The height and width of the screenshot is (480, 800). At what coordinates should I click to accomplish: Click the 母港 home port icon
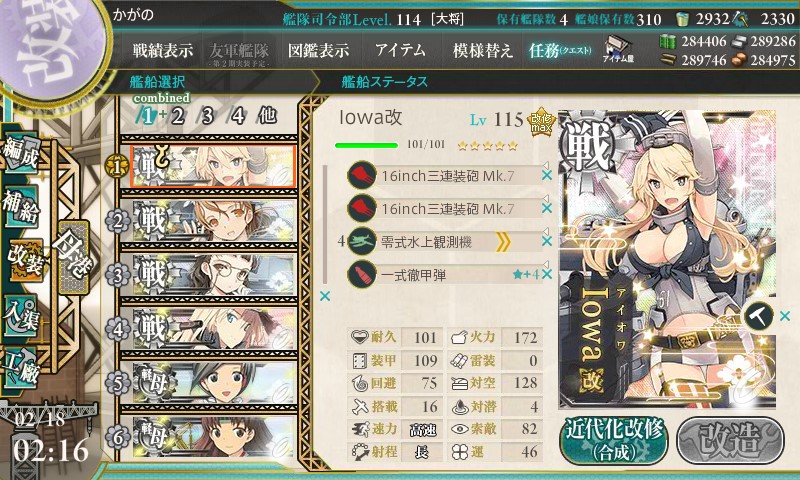(x=73, y=257)
